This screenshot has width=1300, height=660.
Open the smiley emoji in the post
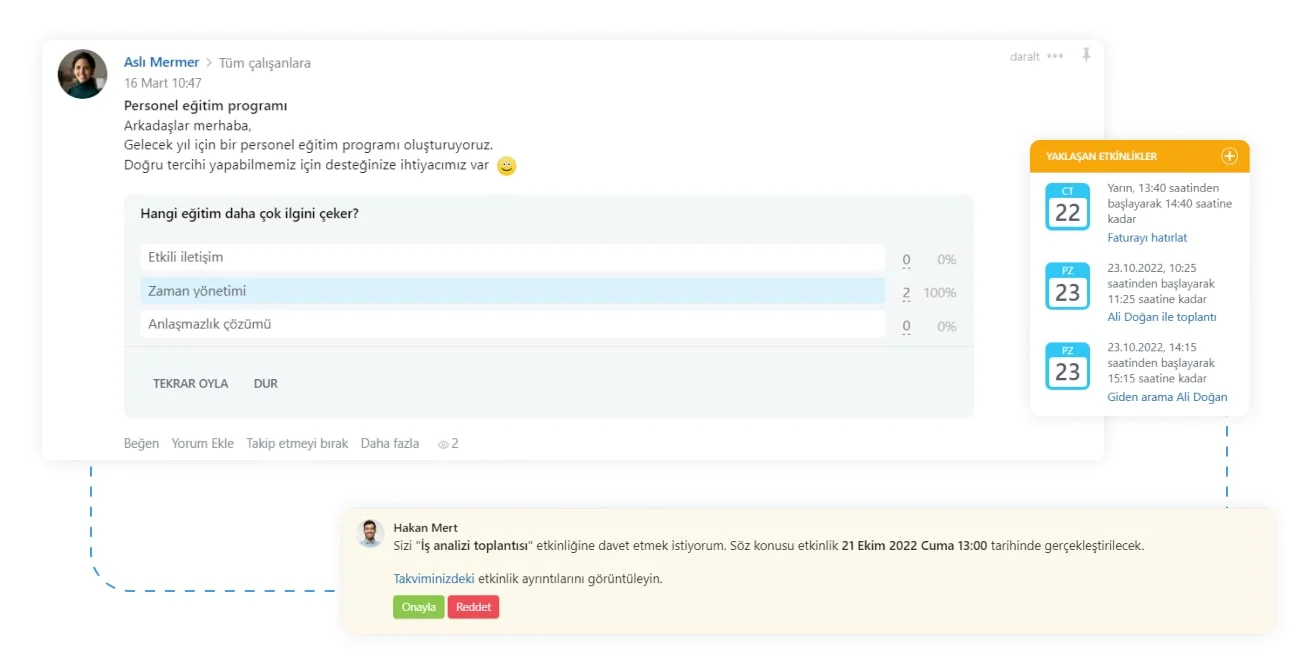(507, 166)
